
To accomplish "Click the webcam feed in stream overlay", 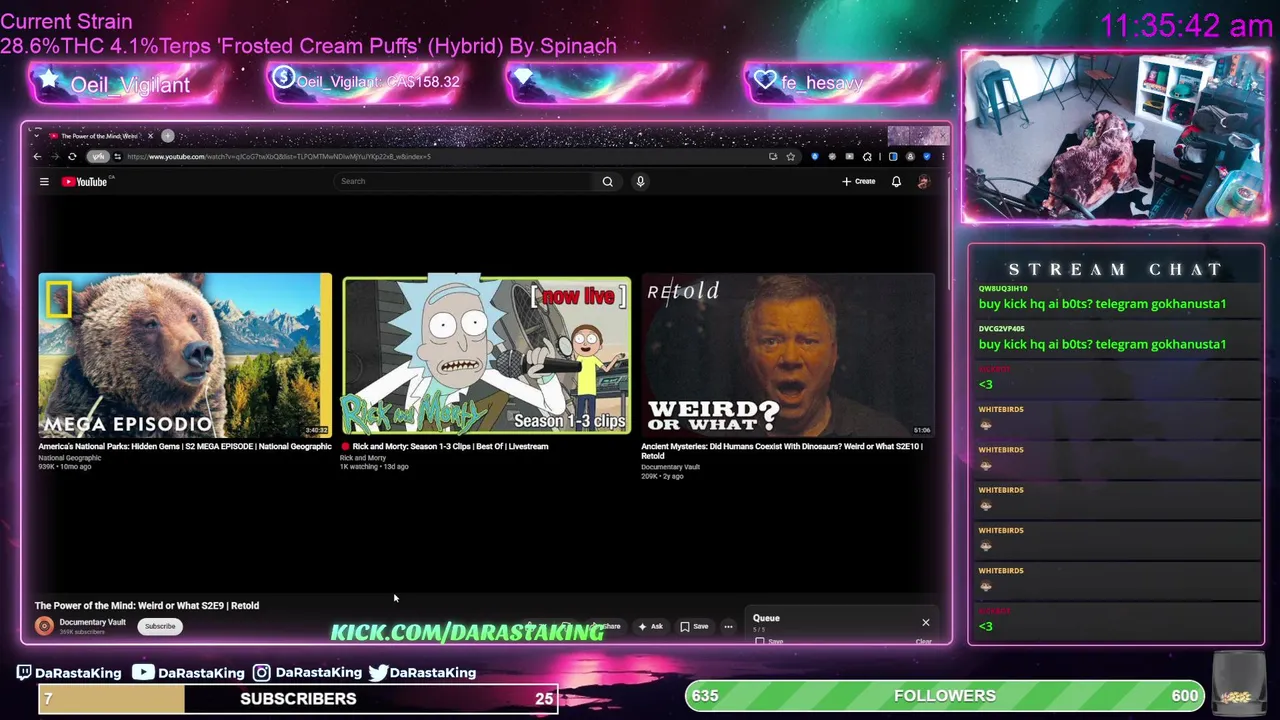I will coord(1115,135).
